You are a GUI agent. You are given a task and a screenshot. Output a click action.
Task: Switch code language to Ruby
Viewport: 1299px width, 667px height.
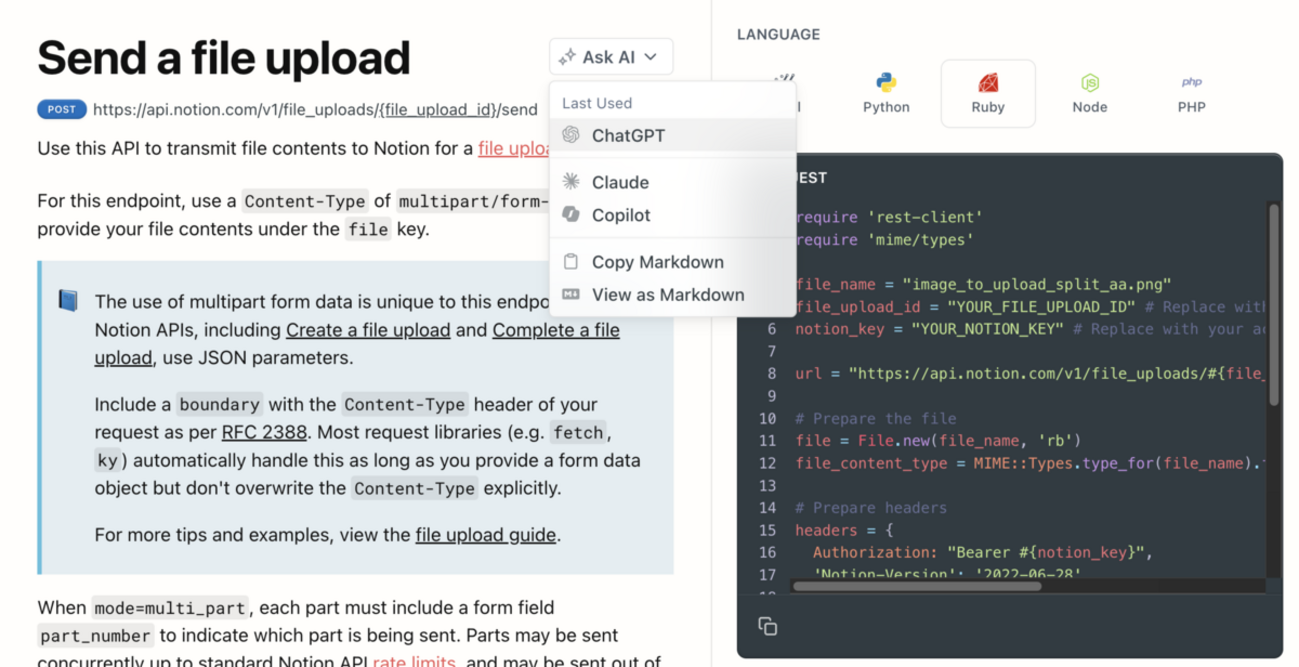point(988,93)
